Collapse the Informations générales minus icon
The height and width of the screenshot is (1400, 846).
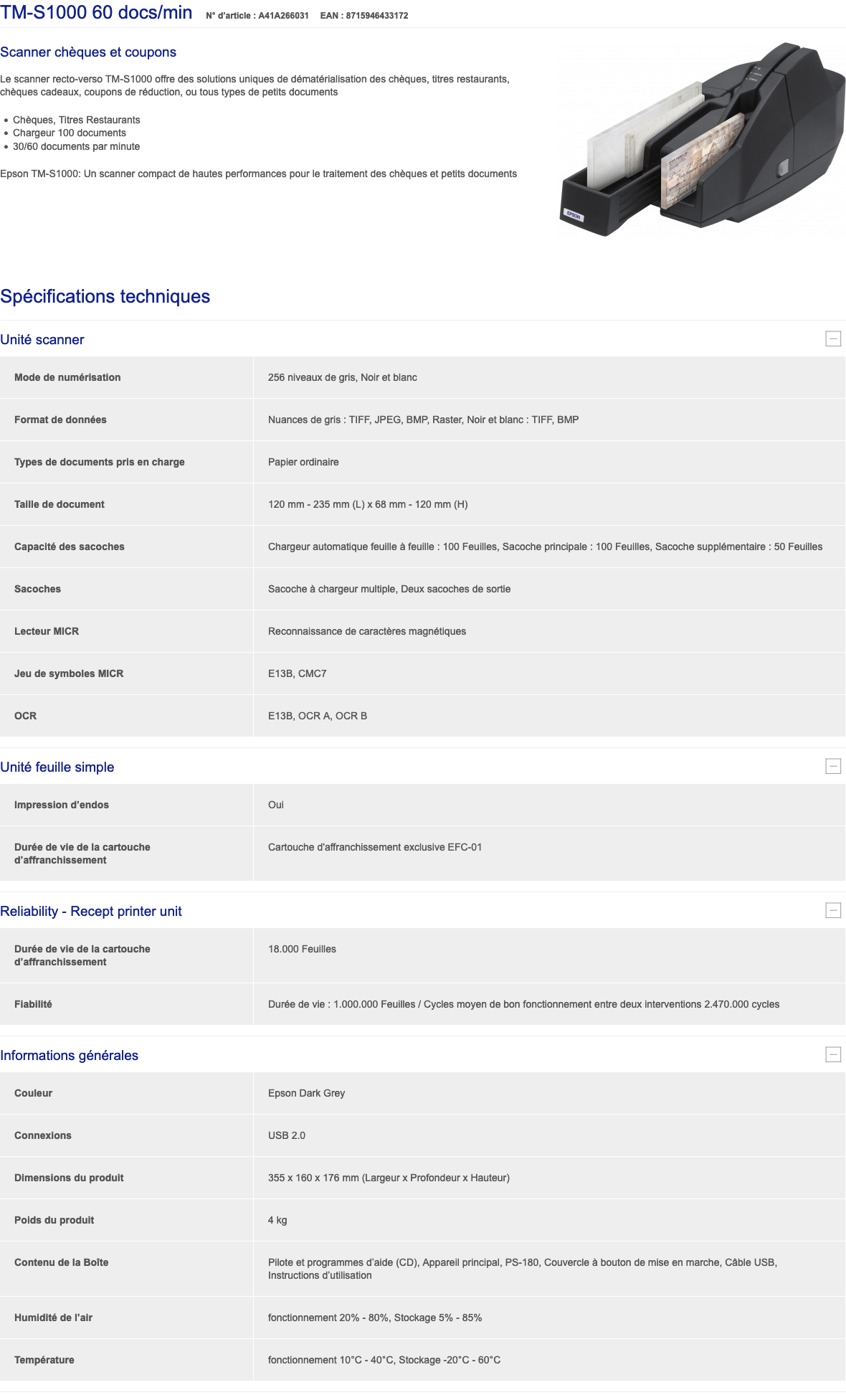[x=832, y=1054]
